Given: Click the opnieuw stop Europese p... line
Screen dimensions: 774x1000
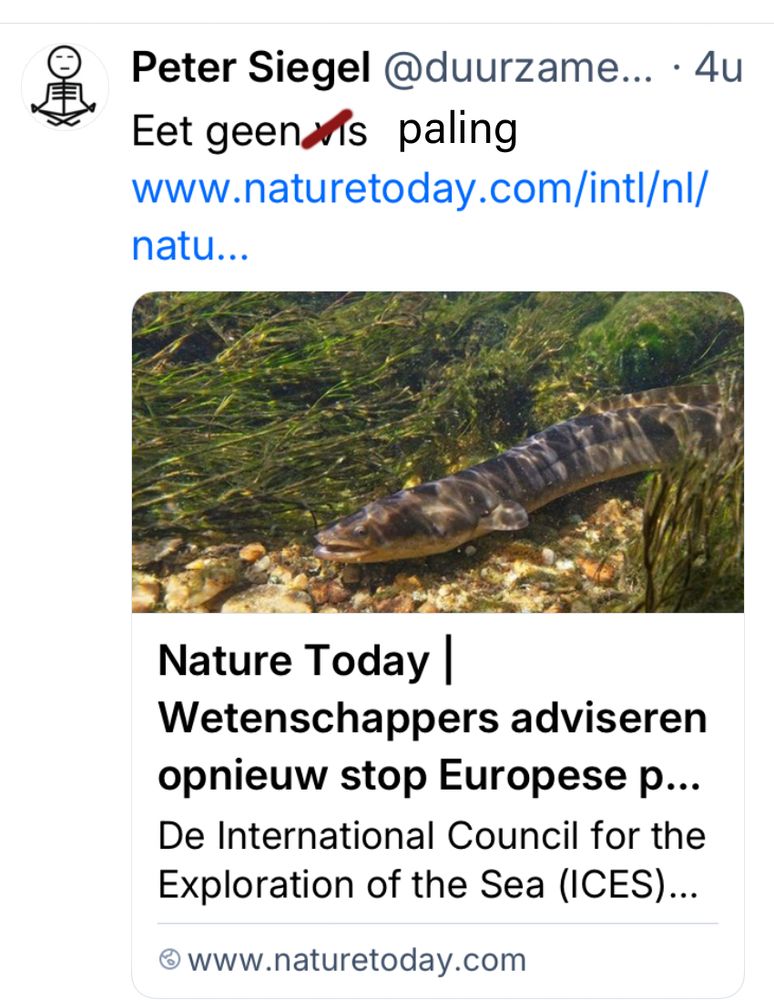Looking at the screenshot, I should (420, 776).
